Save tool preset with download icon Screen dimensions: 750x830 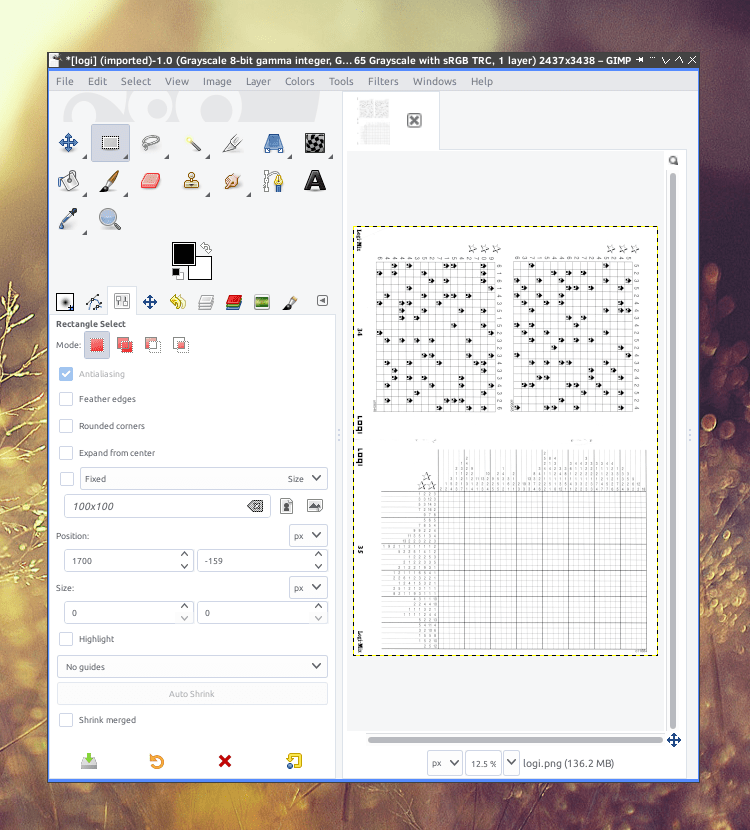click(x=89, y=761)
